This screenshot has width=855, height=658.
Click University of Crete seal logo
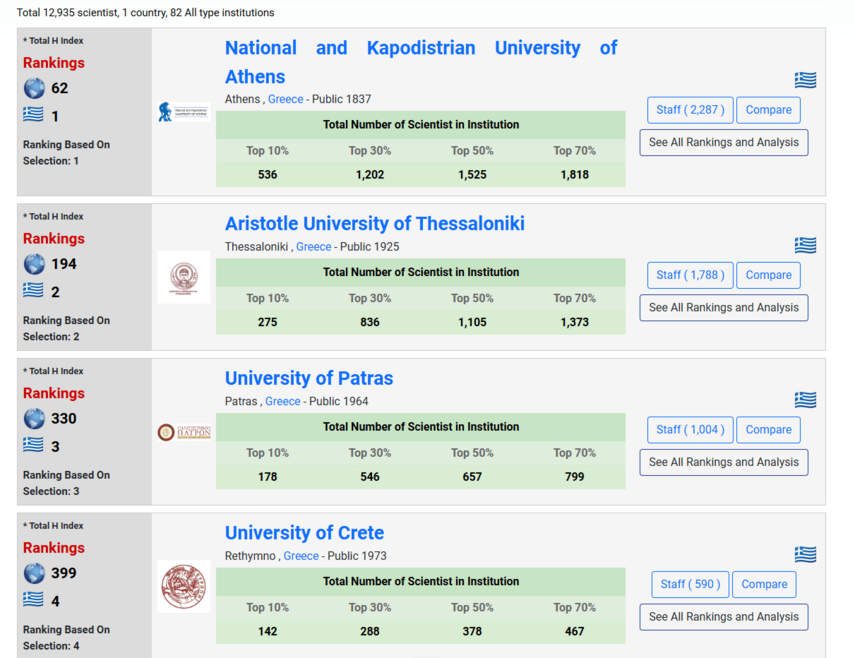[x=184, y=586]
